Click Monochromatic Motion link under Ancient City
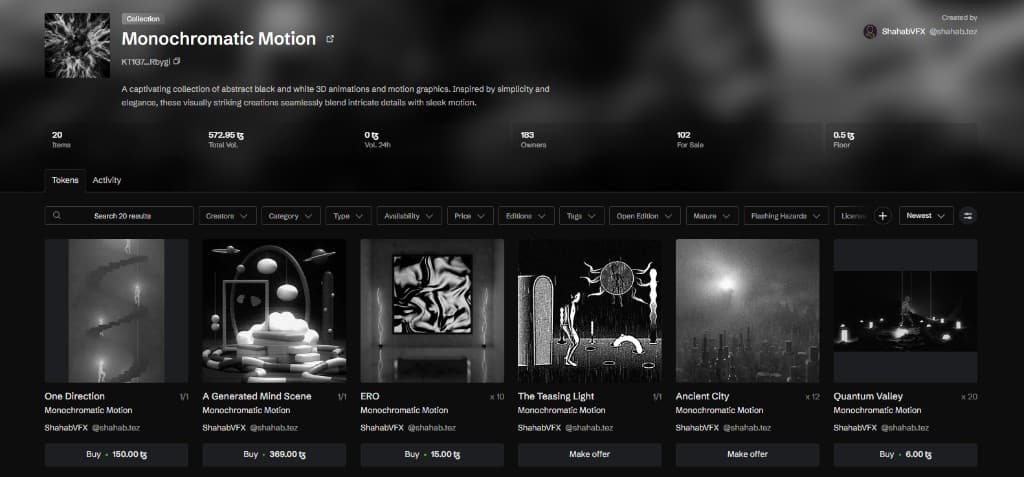This screenshot has height=477, width=1024. tap(720, 410)
